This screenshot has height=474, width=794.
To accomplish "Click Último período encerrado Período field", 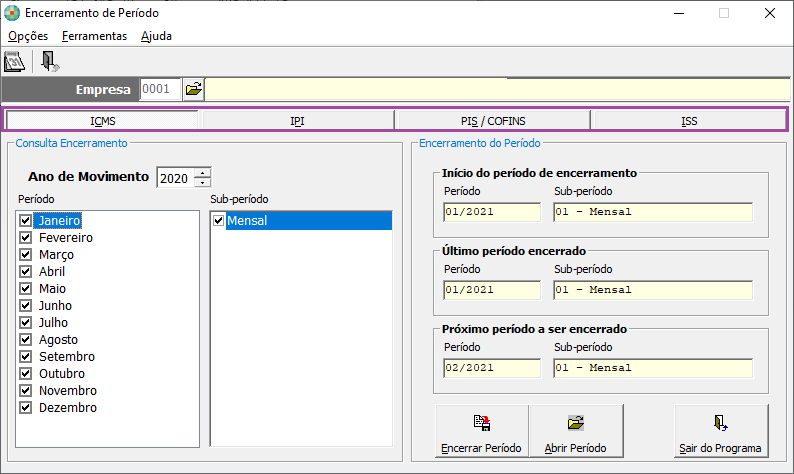I will point(492,290).
